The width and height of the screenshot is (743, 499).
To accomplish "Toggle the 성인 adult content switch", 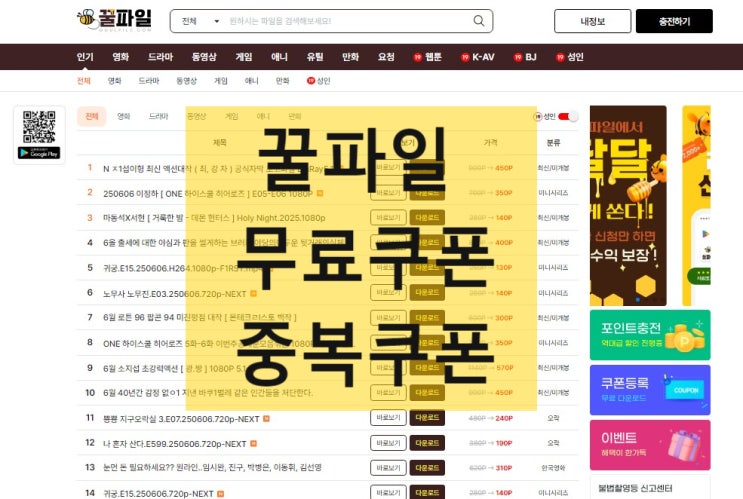I will pyautogui.click(x=568, y=117).
